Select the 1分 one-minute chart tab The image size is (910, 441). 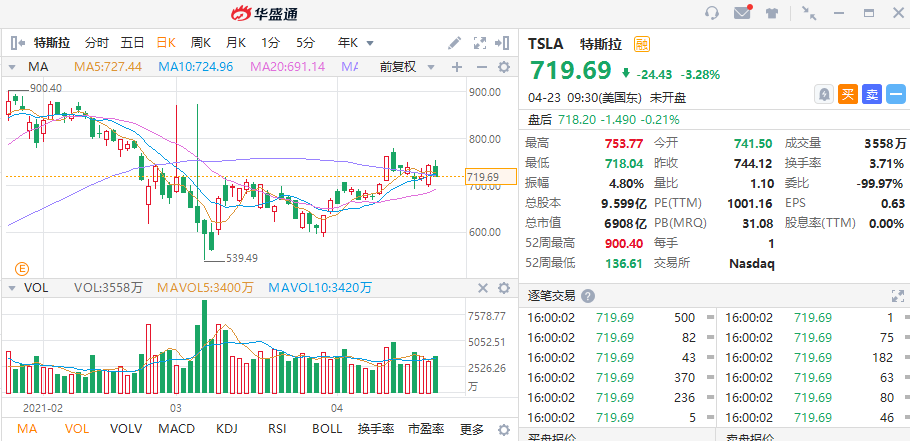(270, 42)
